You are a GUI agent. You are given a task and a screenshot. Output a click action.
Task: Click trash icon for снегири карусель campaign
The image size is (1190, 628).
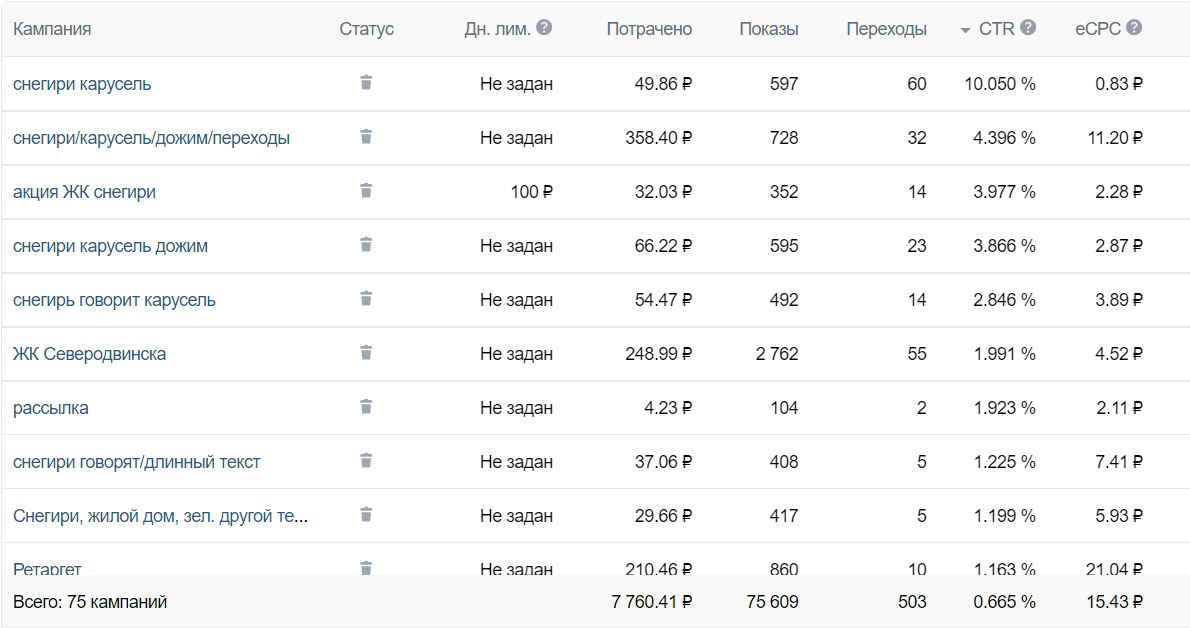coord(366,83)
